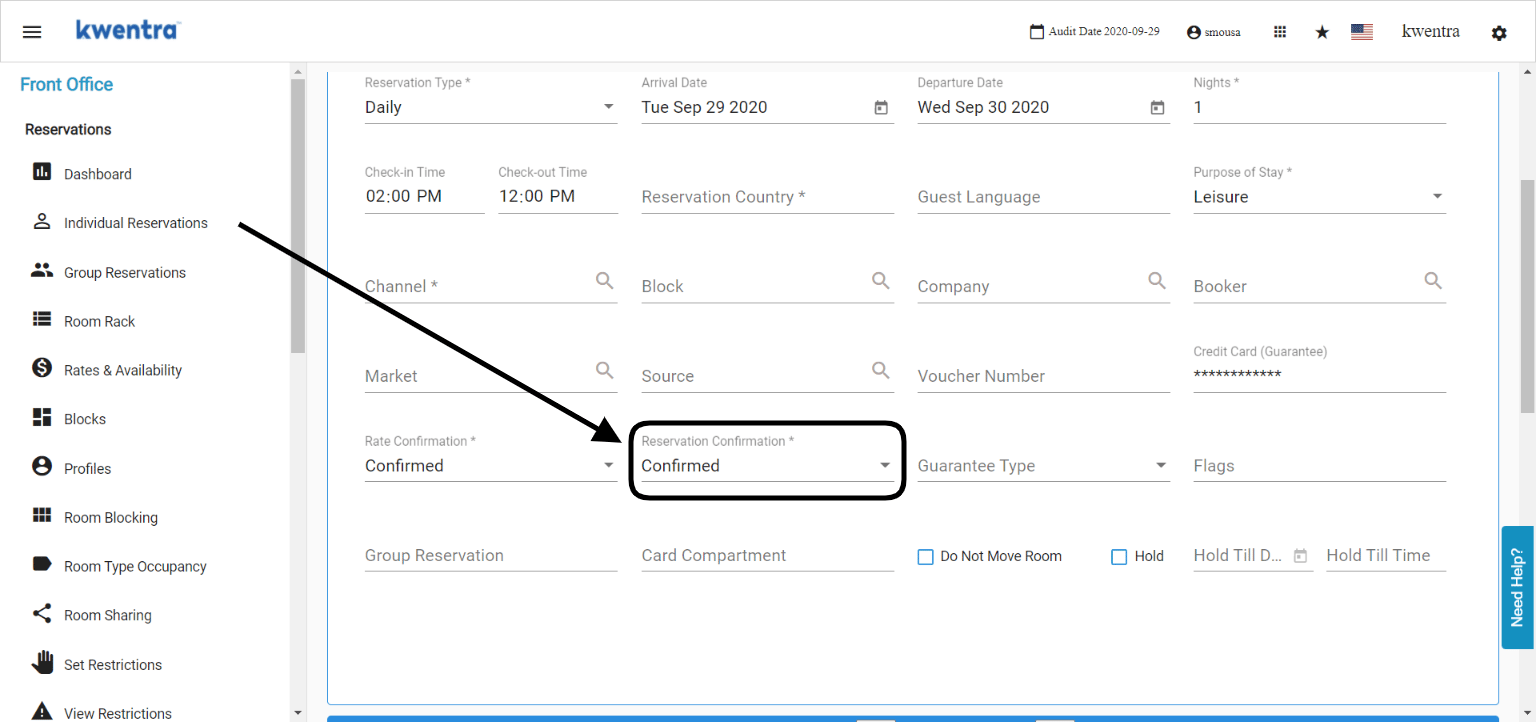1536x722 pixels.
Task: Open the Hold Till Date calendar icon
Action: pos(1300,556)
